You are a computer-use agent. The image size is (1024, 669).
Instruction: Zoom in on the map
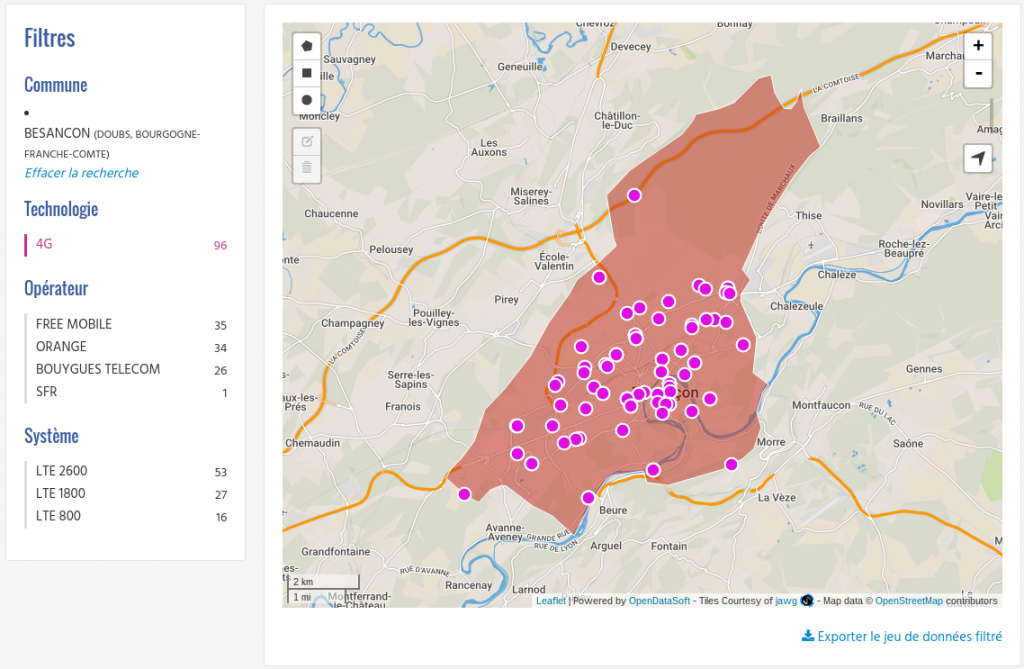coord(978,46)
